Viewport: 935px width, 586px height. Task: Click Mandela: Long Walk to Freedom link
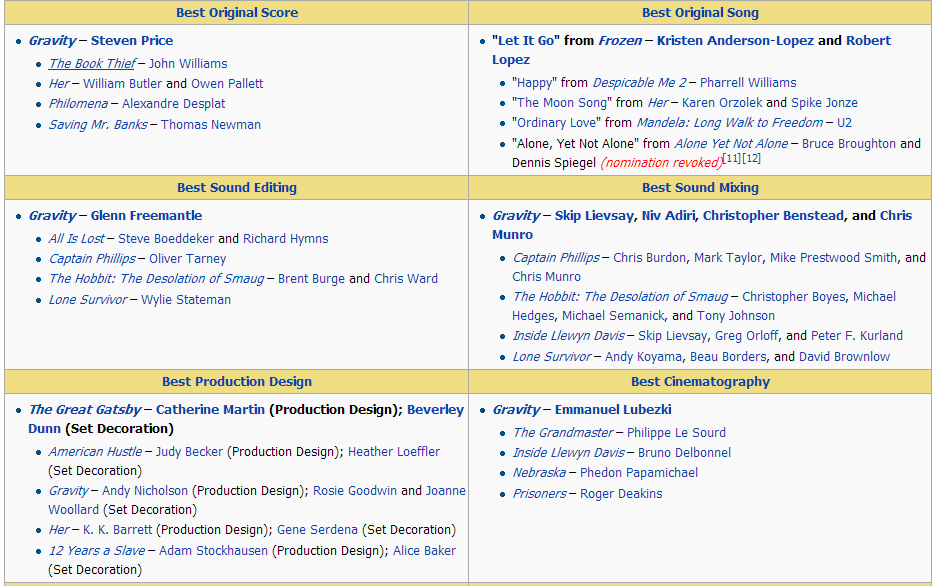pyautogui.click(x=729, y=123)
